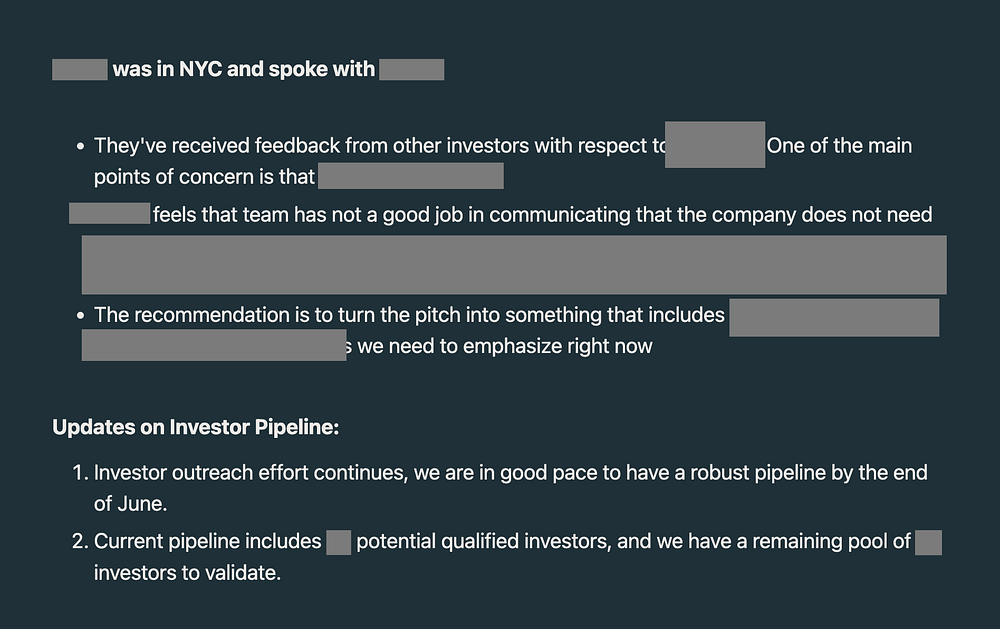
Task: Click the wide full-width redacted block
Action: [x=514, y=265]
